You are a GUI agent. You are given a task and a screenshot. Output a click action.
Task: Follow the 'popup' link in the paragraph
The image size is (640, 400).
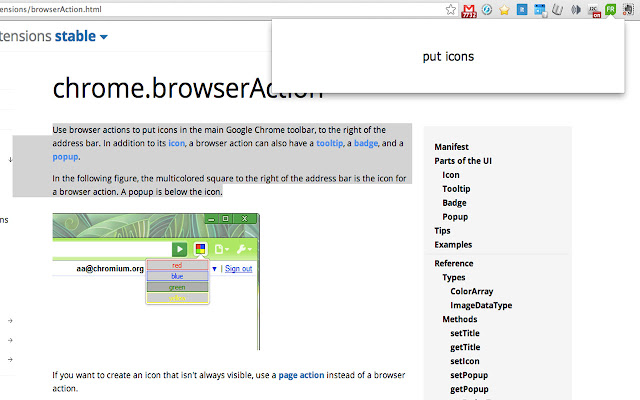coord(65,157)
